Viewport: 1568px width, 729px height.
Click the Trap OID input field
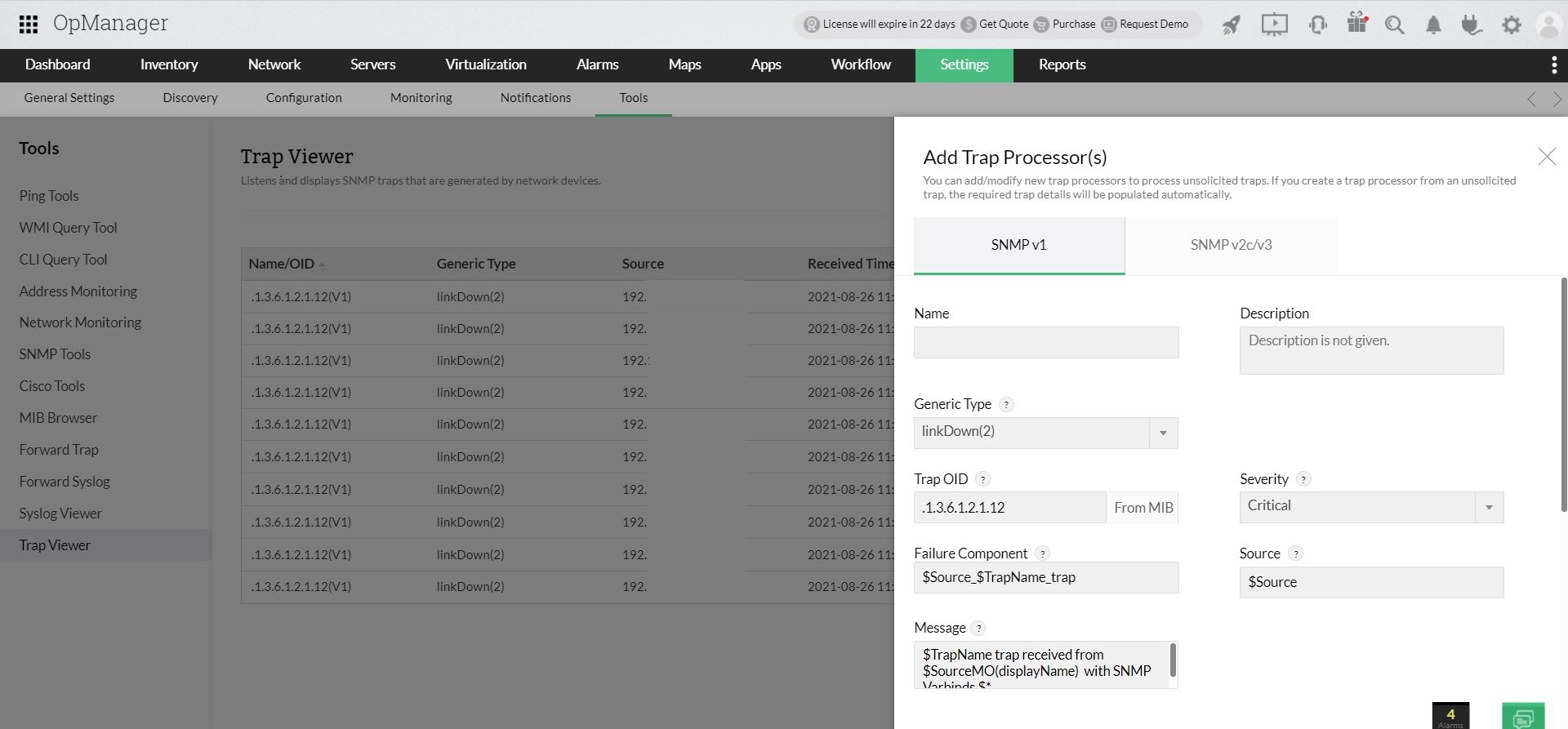[x=1010, y=508]
